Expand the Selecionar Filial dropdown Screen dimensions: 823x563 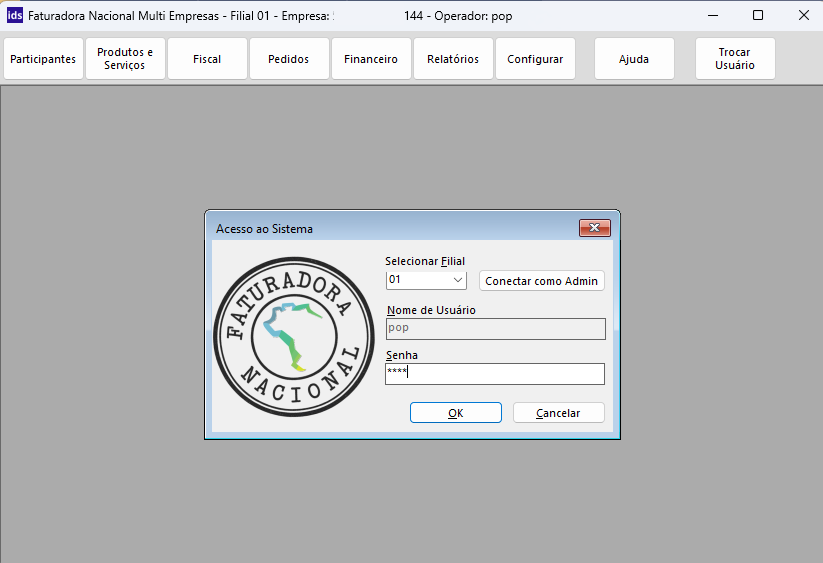458,281
